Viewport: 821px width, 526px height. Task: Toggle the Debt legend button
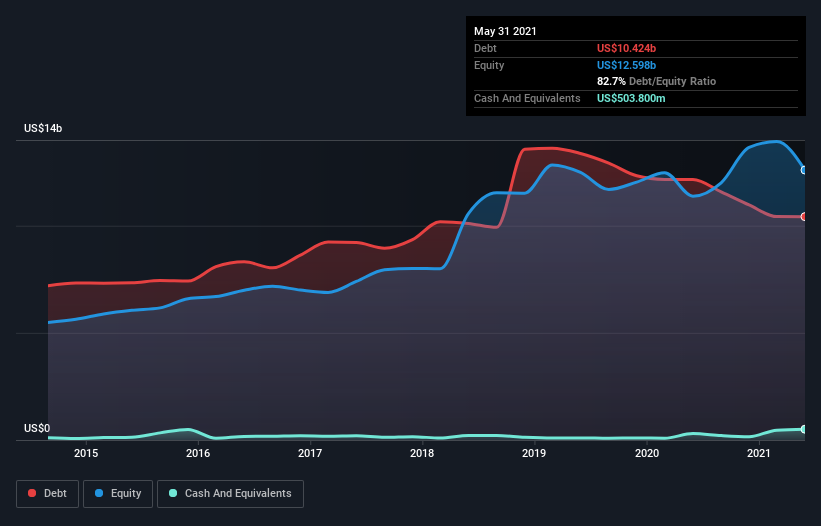tap(48, 494)
